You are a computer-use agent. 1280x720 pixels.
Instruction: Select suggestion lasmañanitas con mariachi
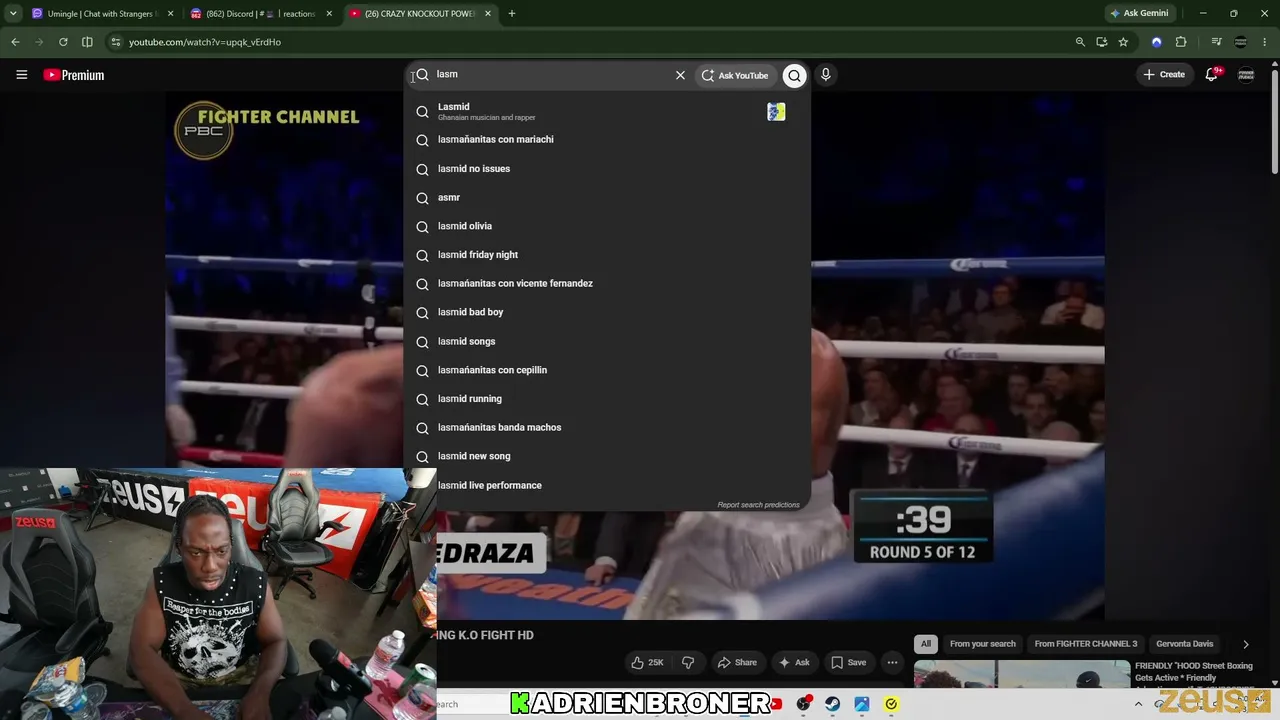click(x=607, y=140)
